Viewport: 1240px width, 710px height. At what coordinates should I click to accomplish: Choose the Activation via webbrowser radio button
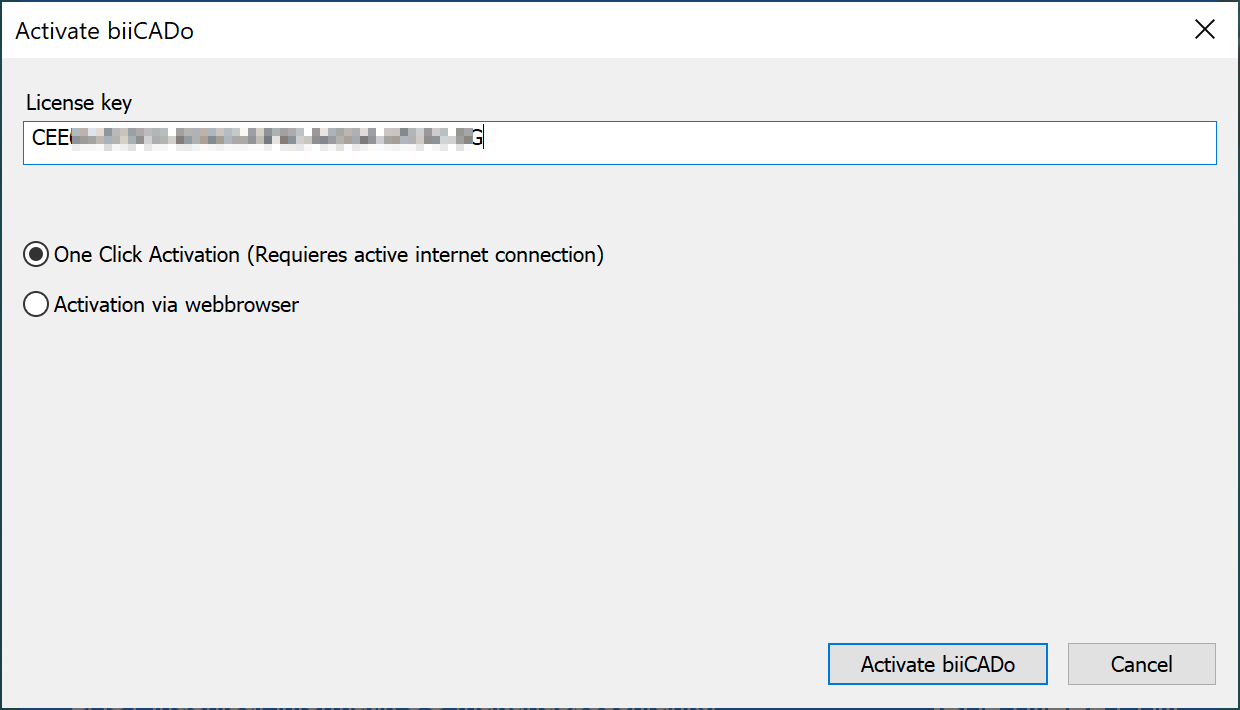(36, 305)
